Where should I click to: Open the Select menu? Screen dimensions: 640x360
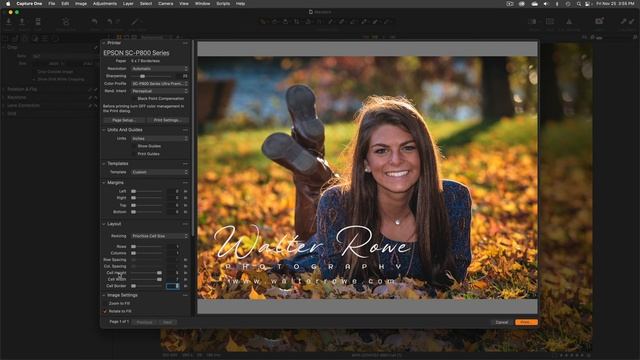(x=146, y=4)
